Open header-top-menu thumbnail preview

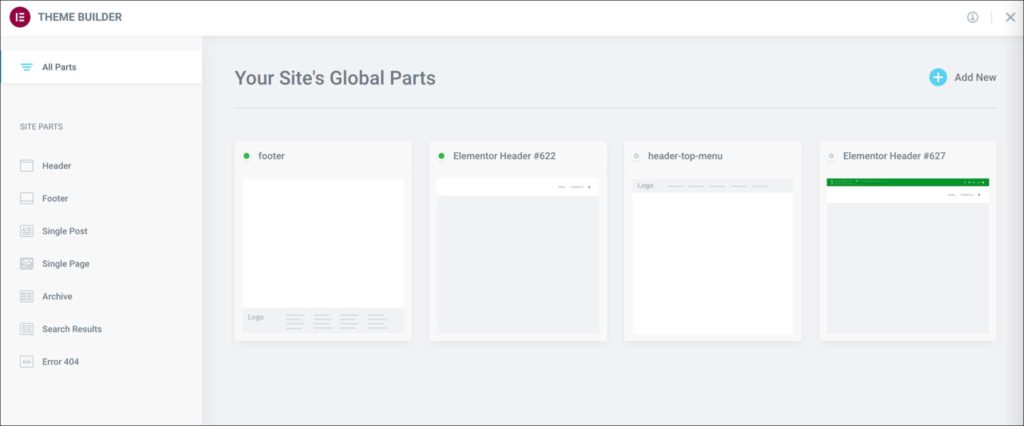point(713,256)
